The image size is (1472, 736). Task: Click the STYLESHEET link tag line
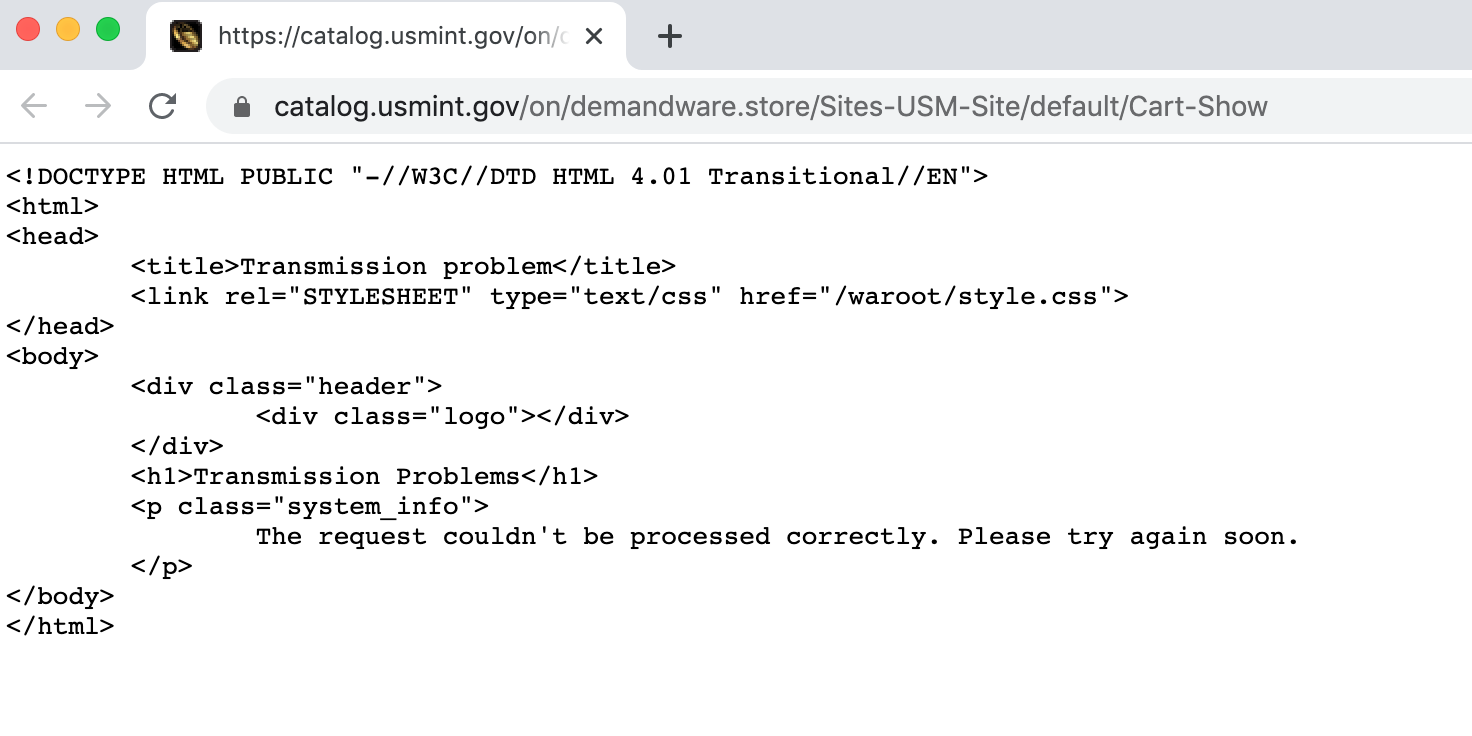point(630,297)
